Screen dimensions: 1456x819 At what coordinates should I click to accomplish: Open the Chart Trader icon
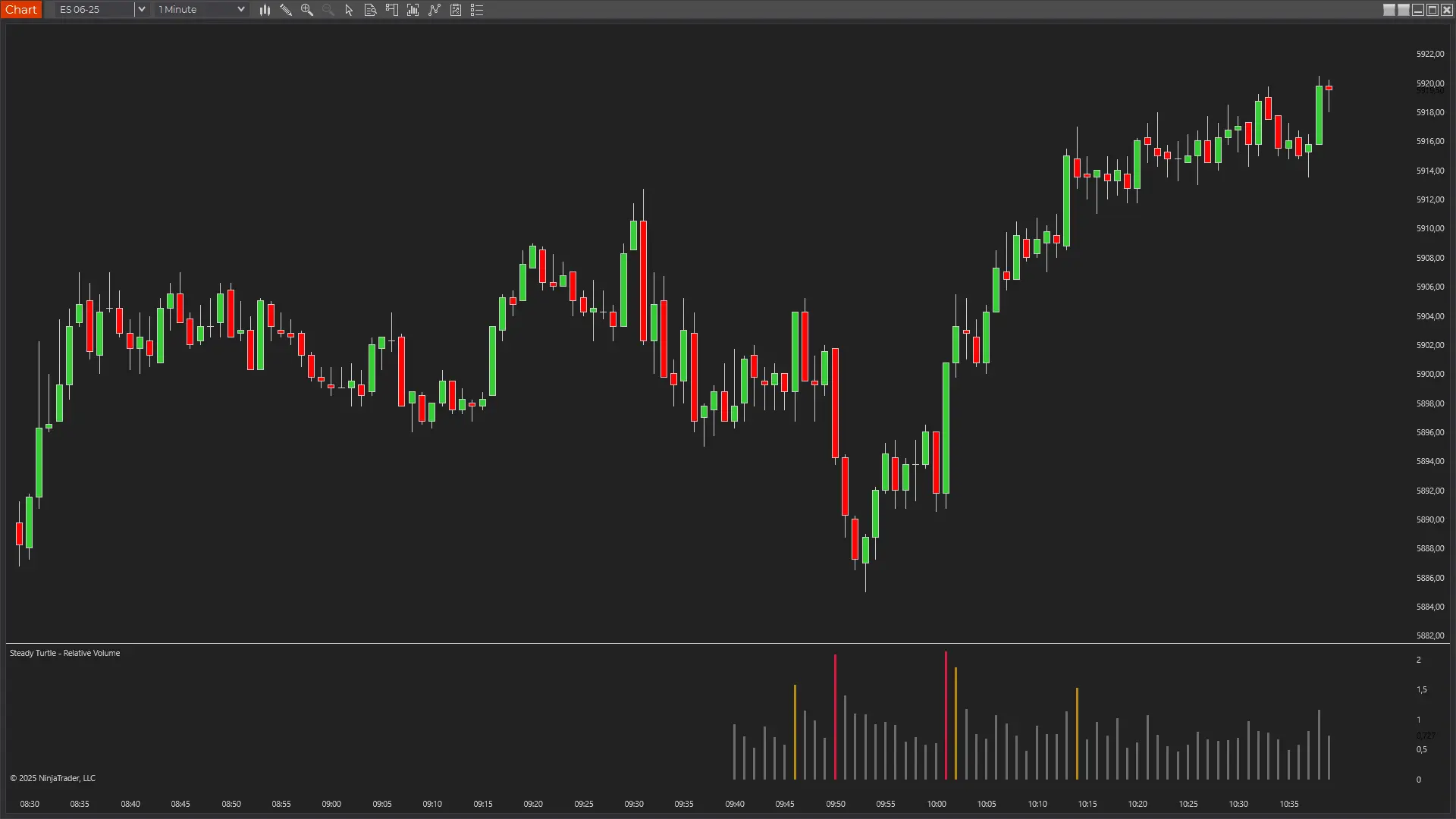[x=392, y=10]
